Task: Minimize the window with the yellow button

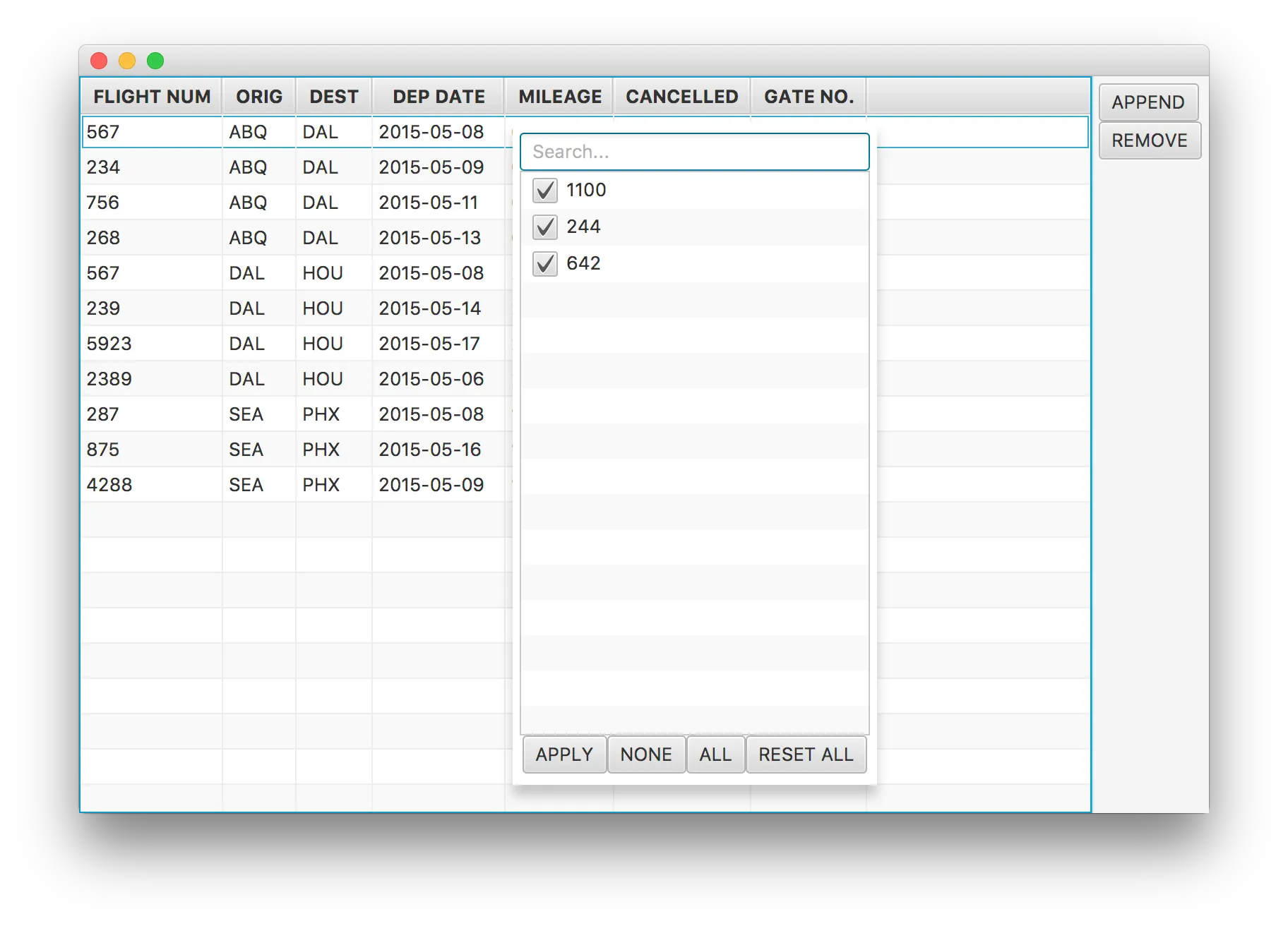Action: coord(127,61)
